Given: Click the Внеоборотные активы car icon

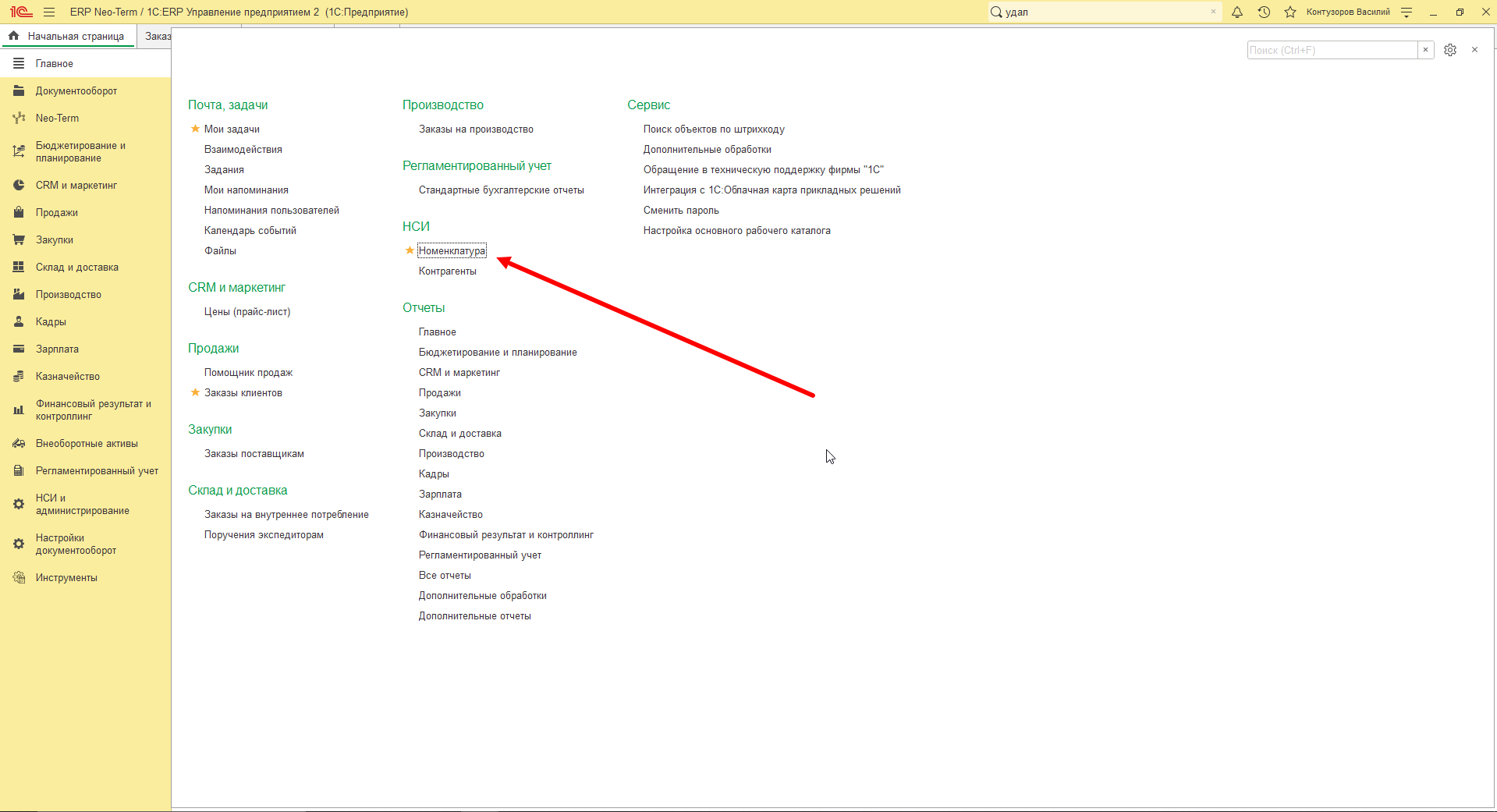Looking at the screenshot, I should click(19, 444).
